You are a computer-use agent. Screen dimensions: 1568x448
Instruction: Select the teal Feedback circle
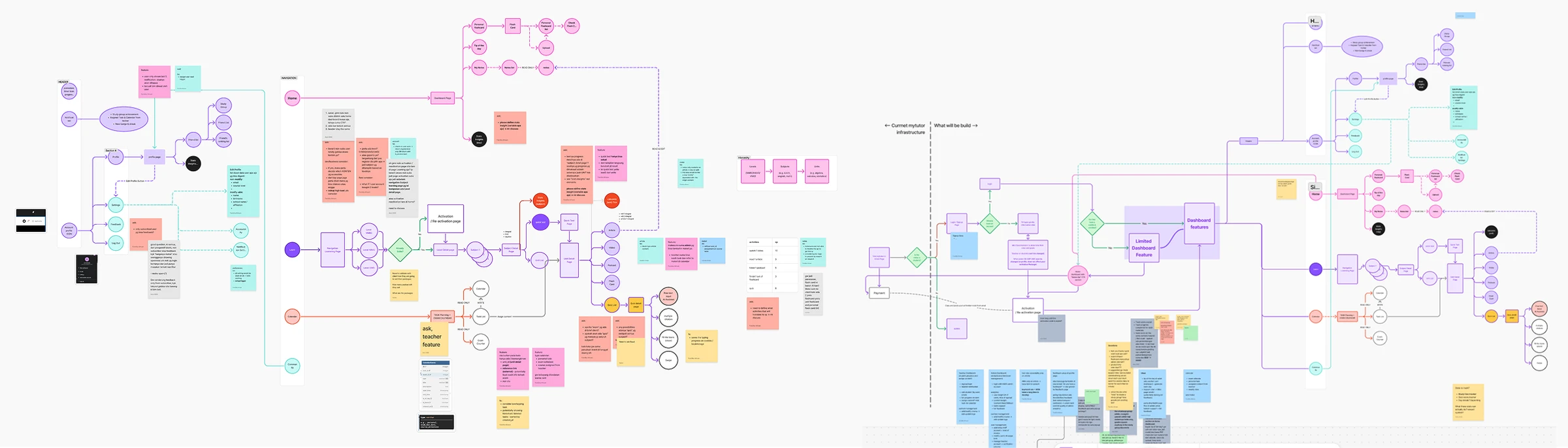(116, 224)
